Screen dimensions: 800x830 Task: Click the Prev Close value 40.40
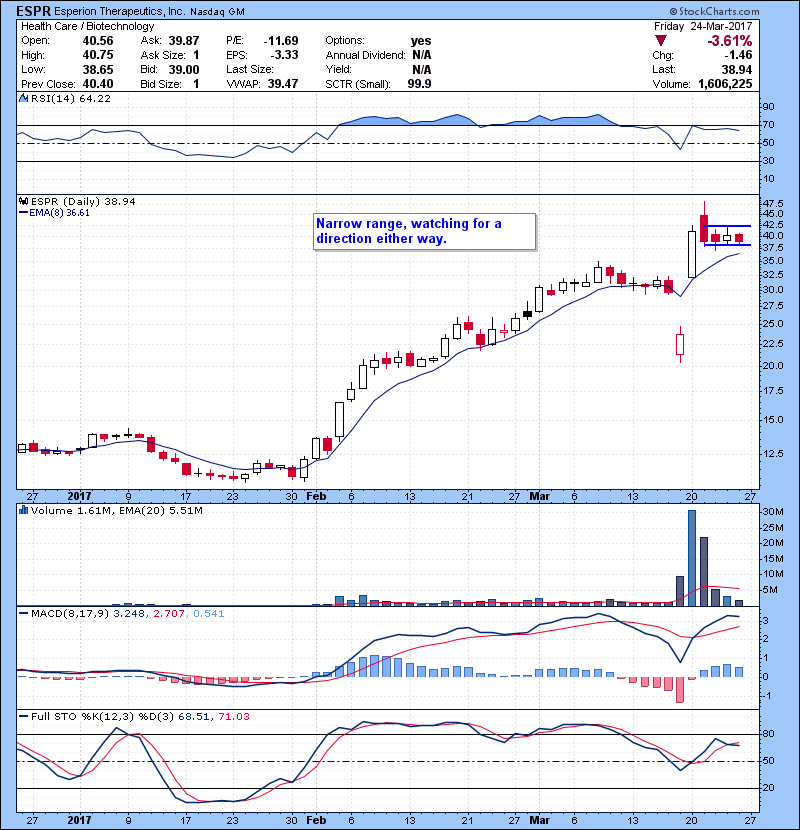[98, 84]
